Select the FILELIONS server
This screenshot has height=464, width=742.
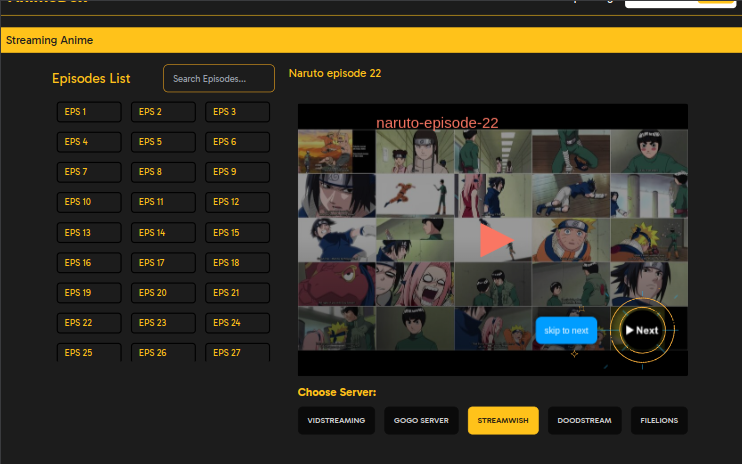coord(659,420)
